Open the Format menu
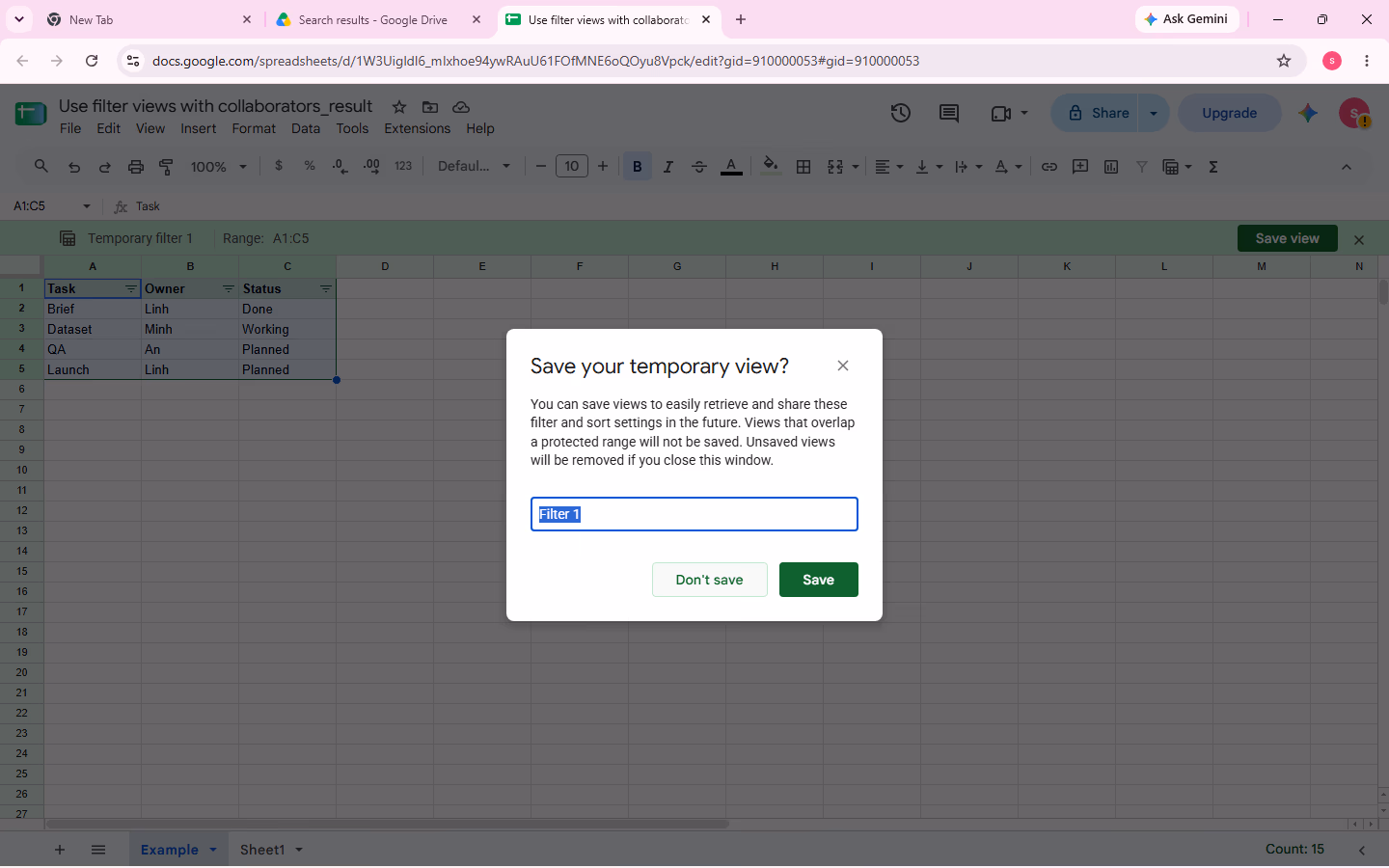 (254, 128)
